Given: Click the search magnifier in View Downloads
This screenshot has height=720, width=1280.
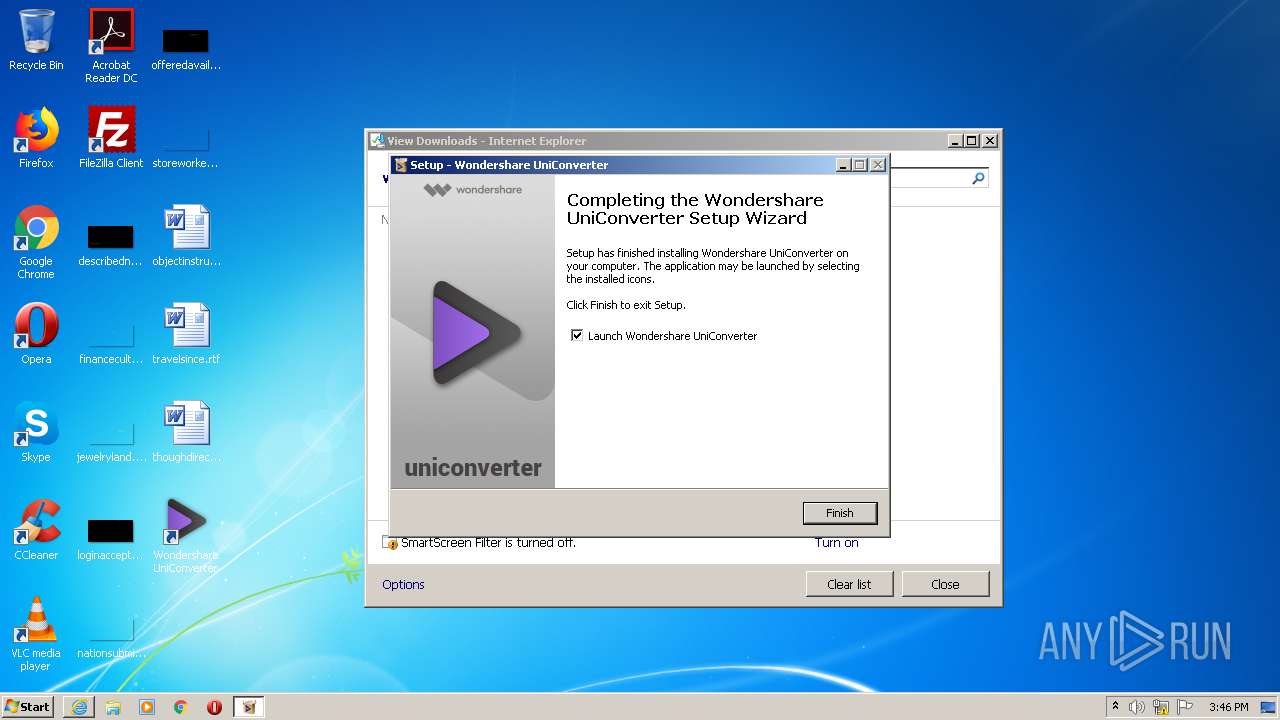Looking at the screenshot, I should tap(978, 178).
